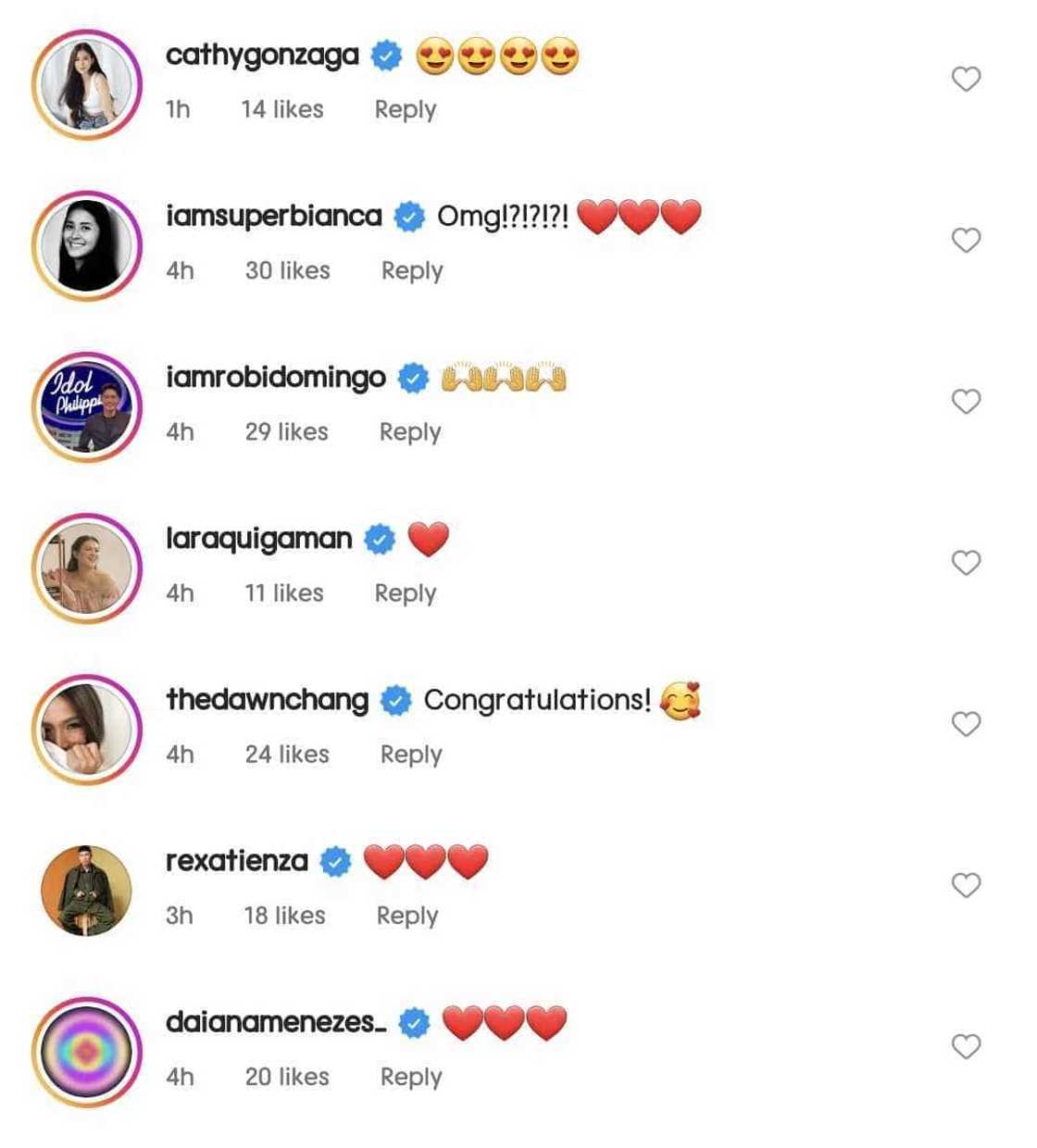Open laraquigaman username link
This screenshot has height=1148, width=1037.
coord(259,538)
